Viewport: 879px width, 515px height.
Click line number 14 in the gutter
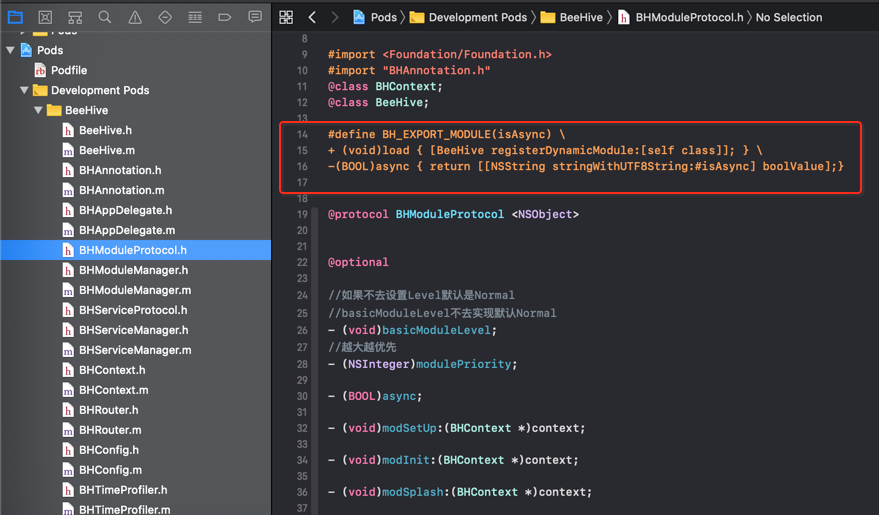click(302, 134)
